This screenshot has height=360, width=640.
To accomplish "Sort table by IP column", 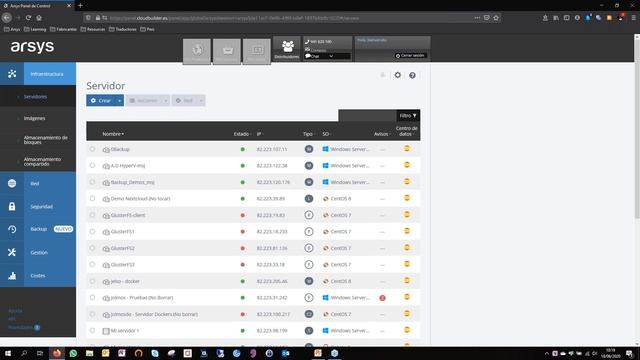I will point(260,134).
